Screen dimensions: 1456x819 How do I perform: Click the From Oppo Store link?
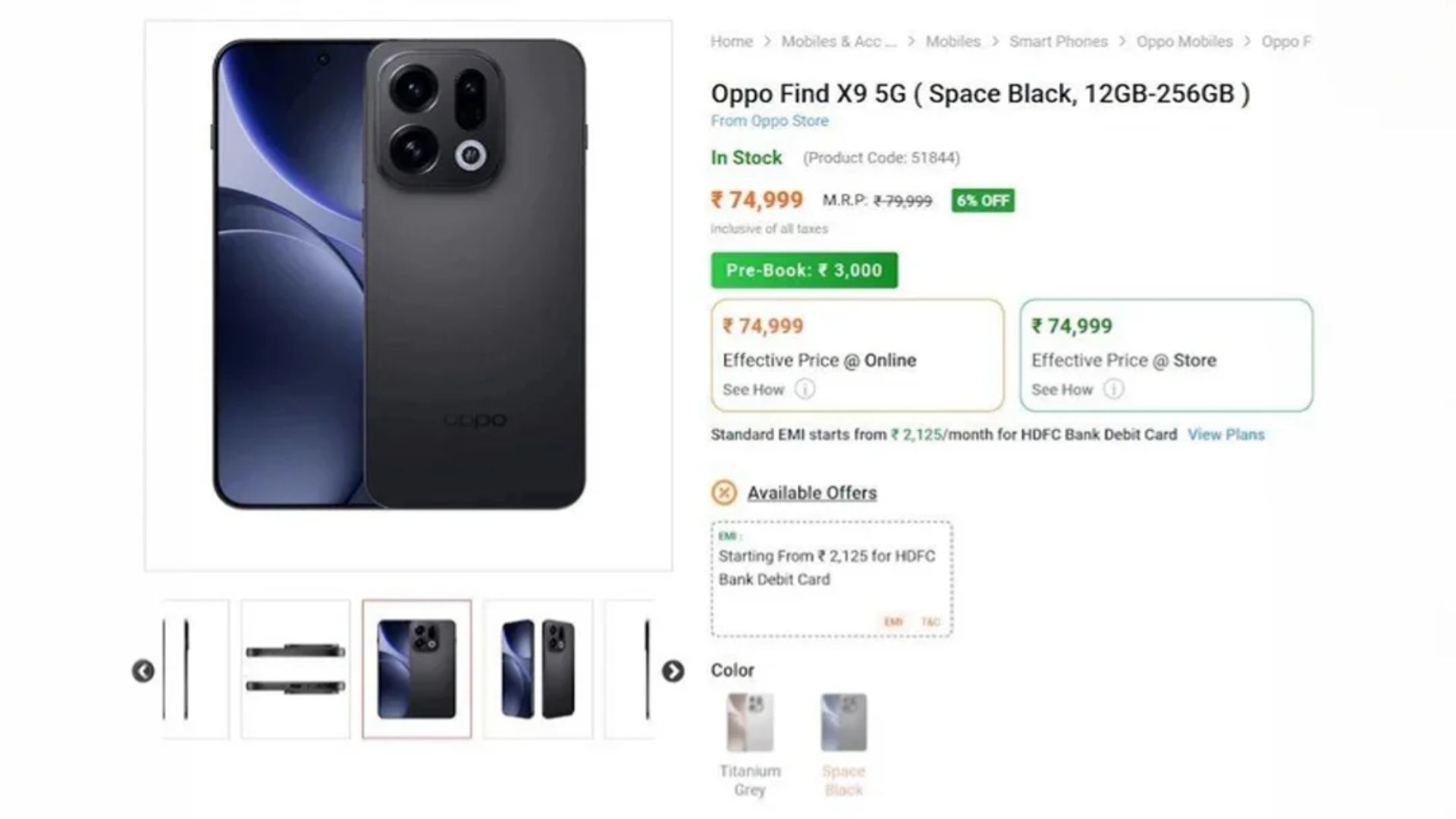coord(768,121)
